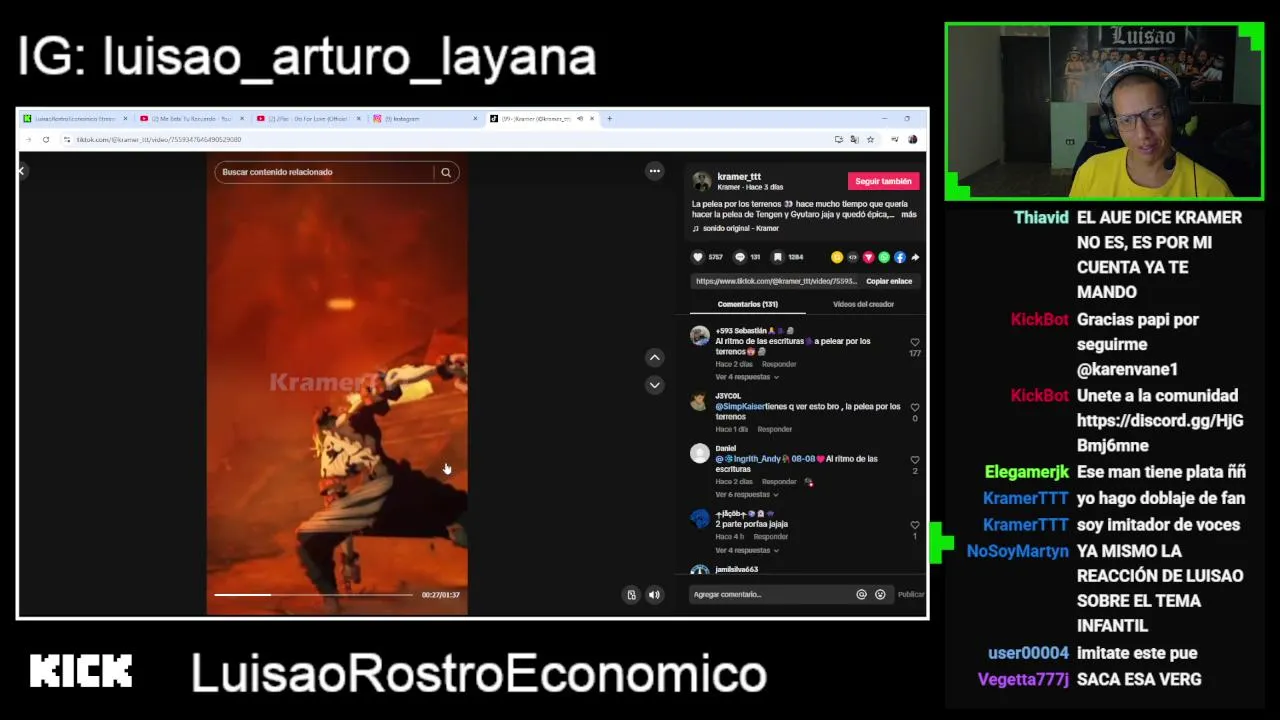Reply to '2 parte porfaa jajaja' comment
Image resolution: width=1280 pixels, height=720 pixels.
771,537
